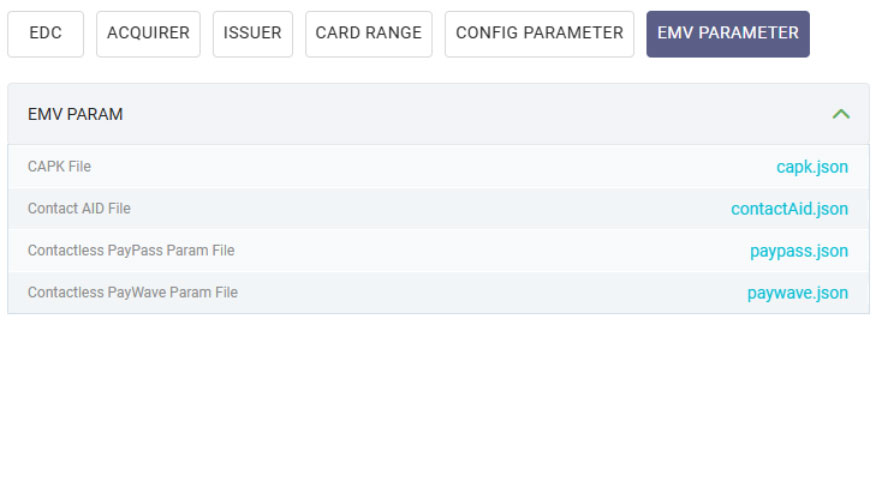The width and height of the screenshot is (876, 494).
Task: Click the paywave.json link
Action: 797,293
